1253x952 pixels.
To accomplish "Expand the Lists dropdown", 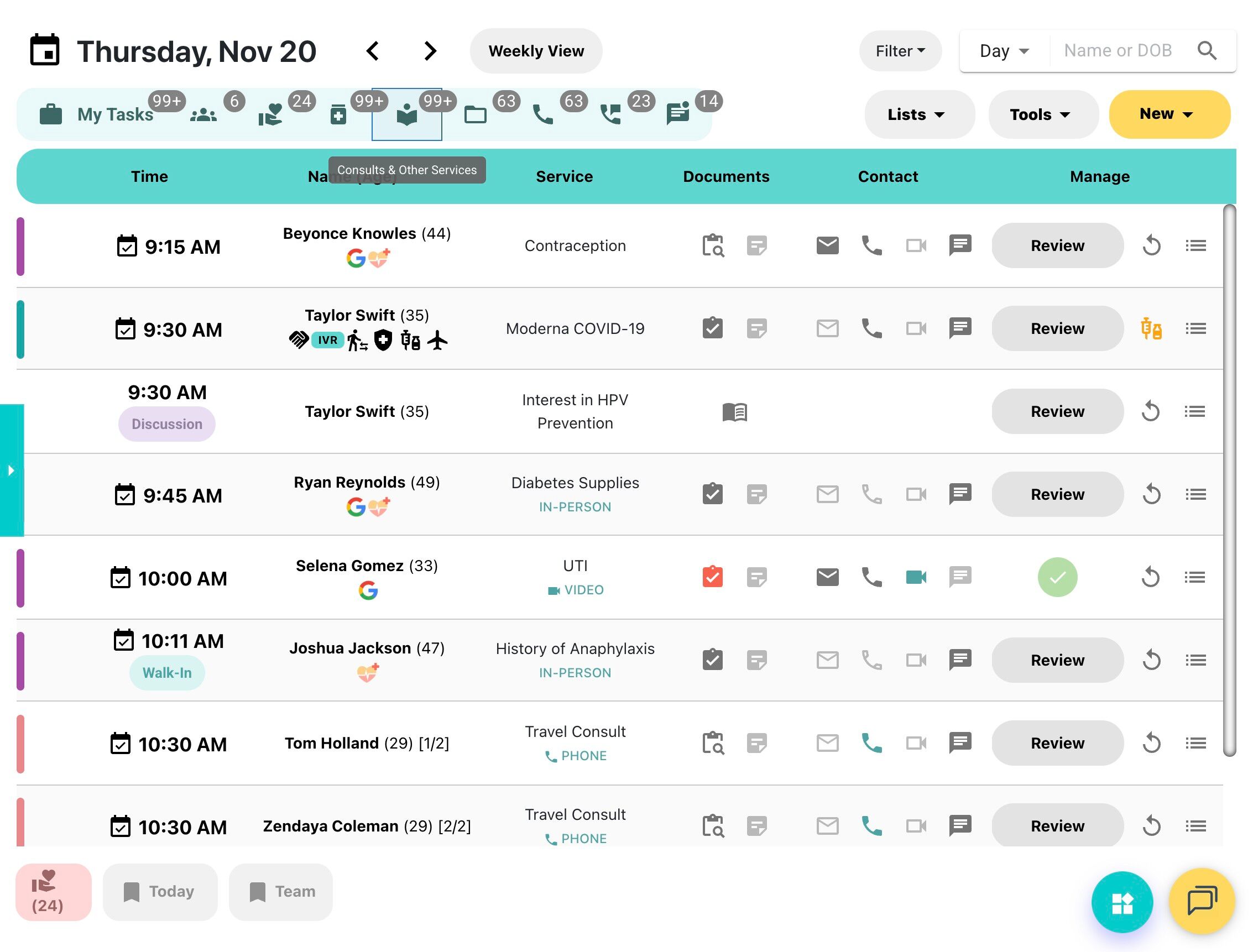I will (x=915, y=114).
